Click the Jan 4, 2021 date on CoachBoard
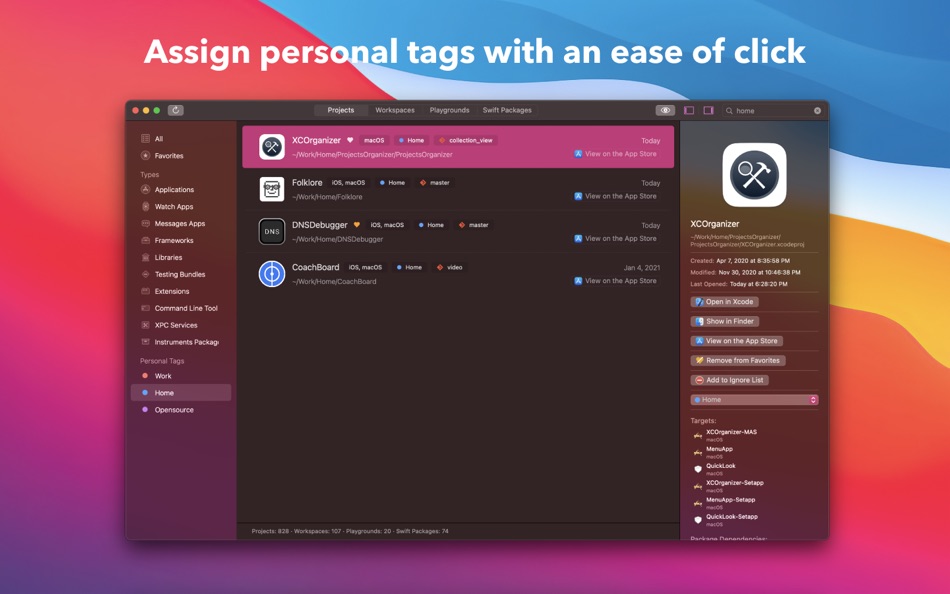Image resolution: width=950 pixels, height=594 pixels. [x=642, y=267]
